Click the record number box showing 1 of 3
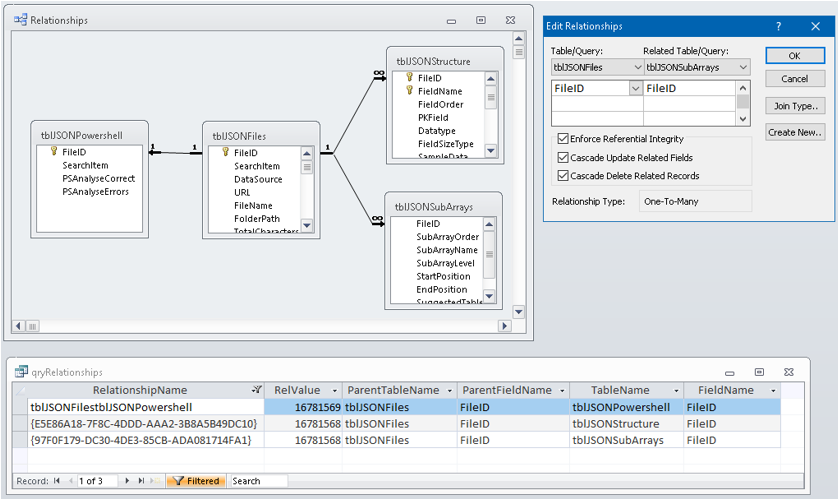Image resolution: width=839 pixels, height=500 pixels. pyautogui.click(x=97, y=481)
